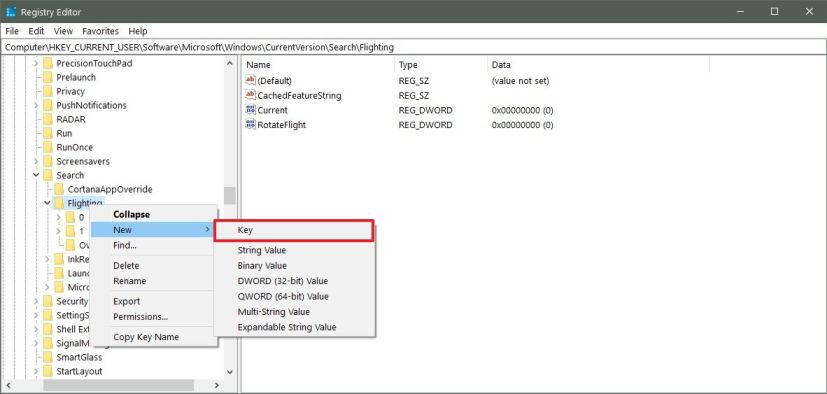Click the horizontal scrollbar left arrow

click(x=8, y=386)
